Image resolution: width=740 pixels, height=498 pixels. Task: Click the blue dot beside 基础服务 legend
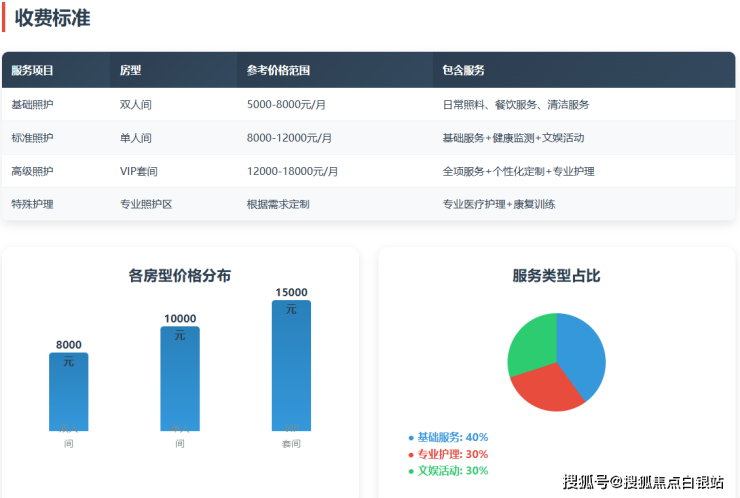(x=411, y=438)
